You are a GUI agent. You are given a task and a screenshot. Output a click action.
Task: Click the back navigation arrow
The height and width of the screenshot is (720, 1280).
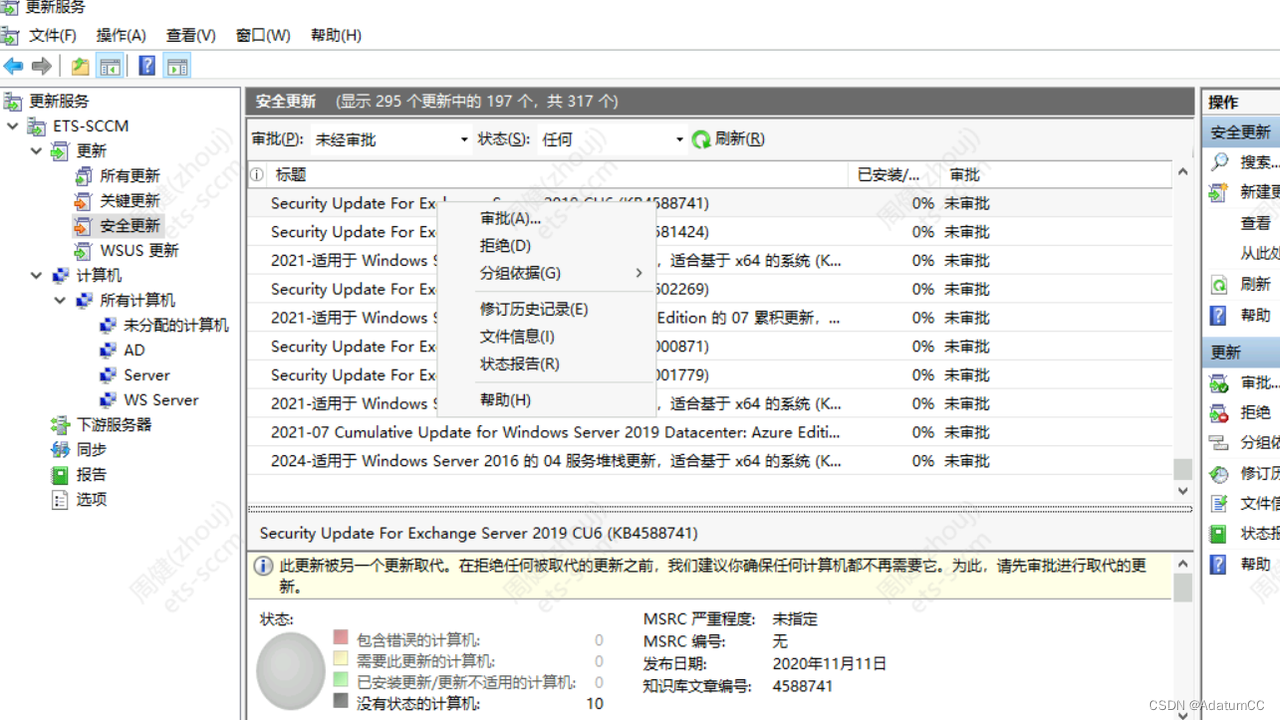tap(13, 66)
